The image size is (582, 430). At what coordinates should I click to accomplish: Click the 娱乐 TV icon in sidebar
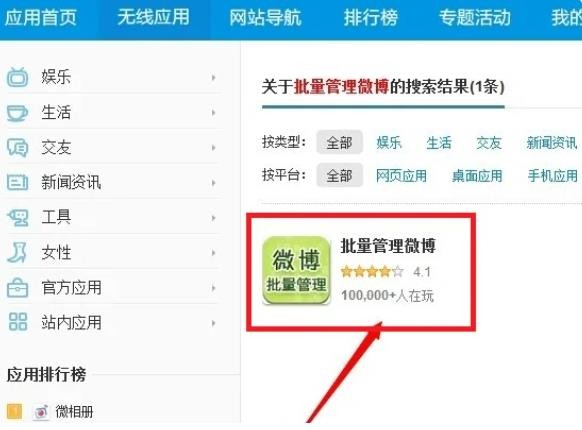(x=17, y=77)
